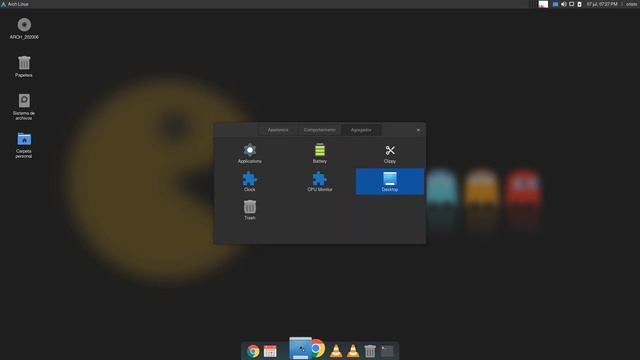Viewport: 640px width, 360px height.
Task: Click the blue Desktop item in the dock
Action: (300, 348)
